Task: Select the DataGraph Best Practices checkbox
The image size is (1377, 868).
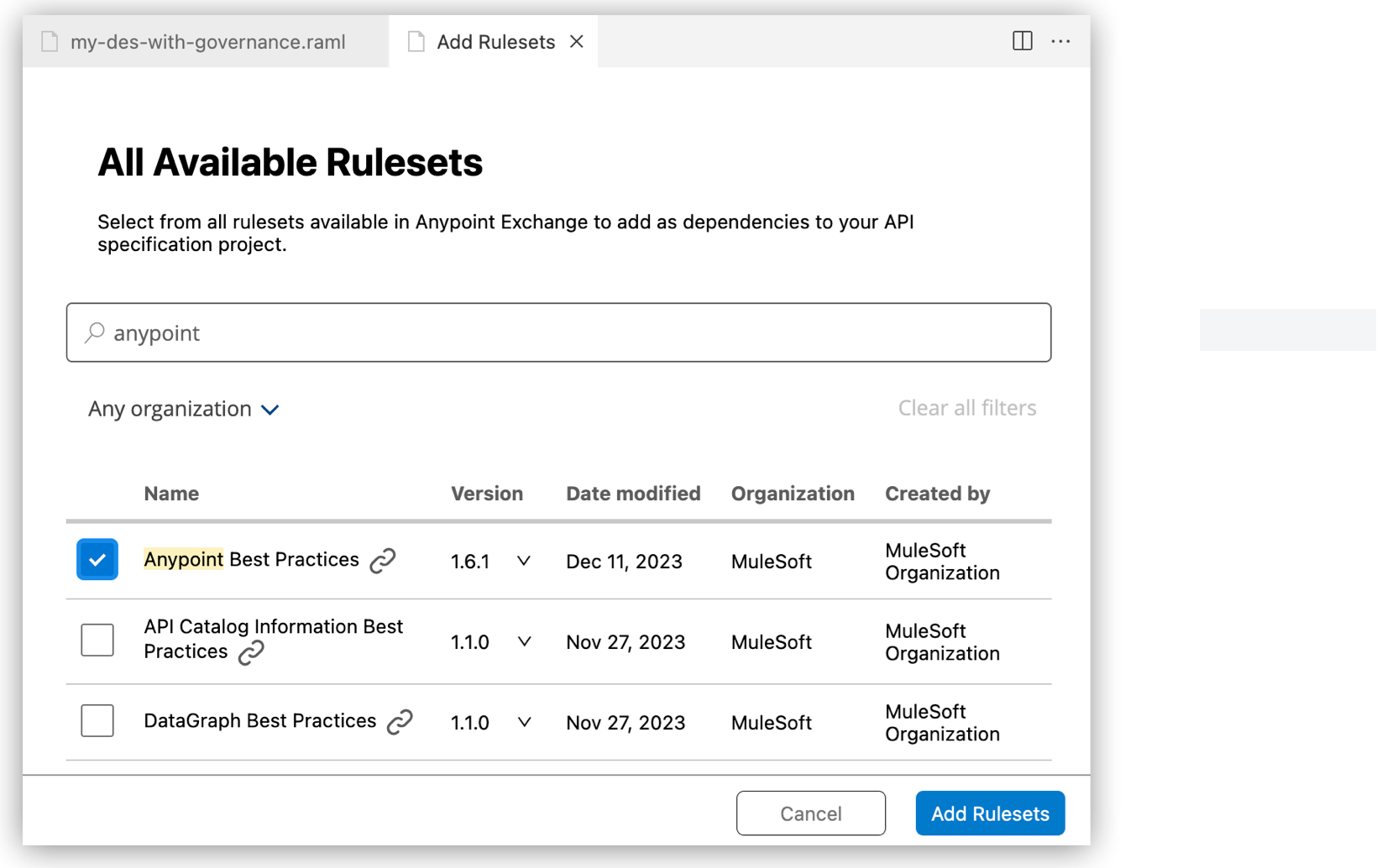Action: (97, 721)
